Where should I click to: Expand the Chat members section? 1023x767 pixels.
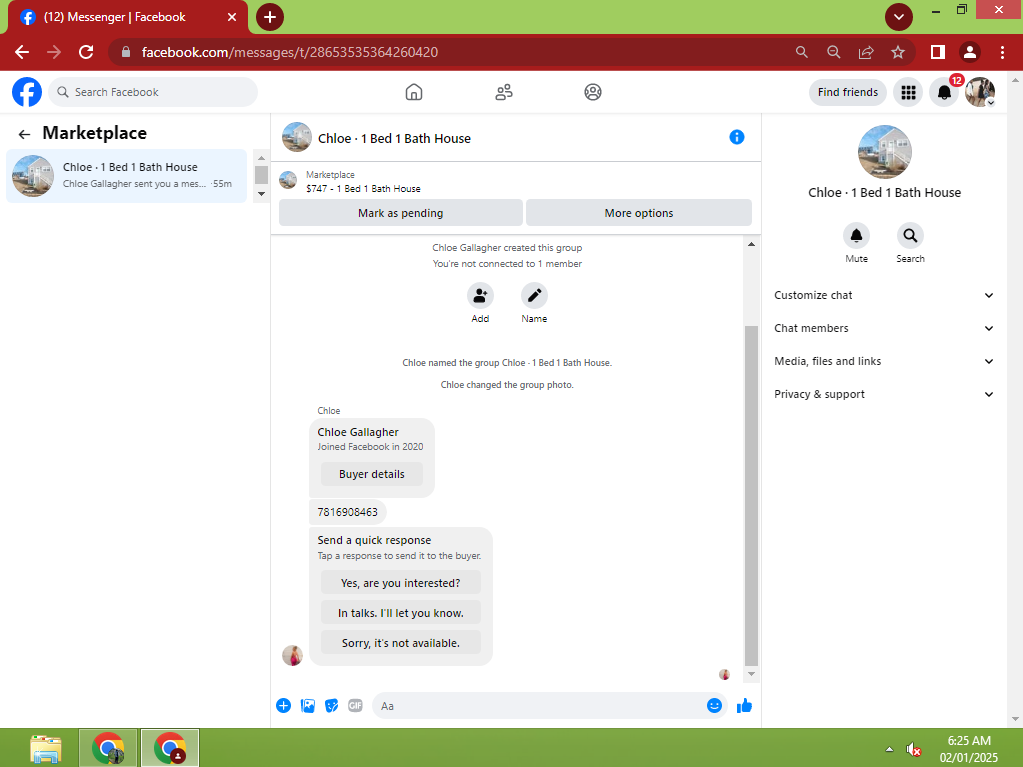[883, 328]
